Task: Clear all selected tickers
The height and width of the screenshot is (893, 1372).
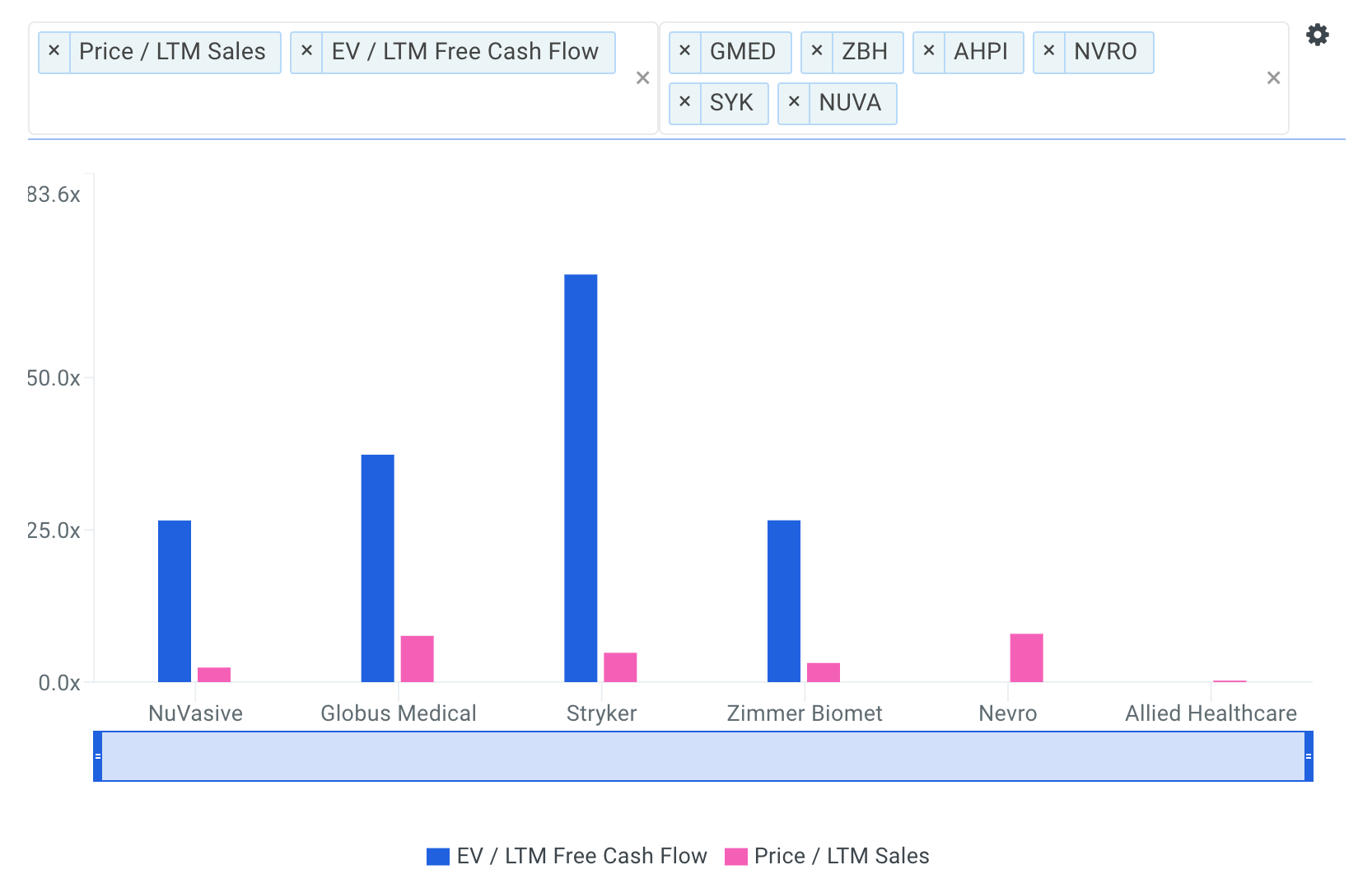Action: [1273, 78]
